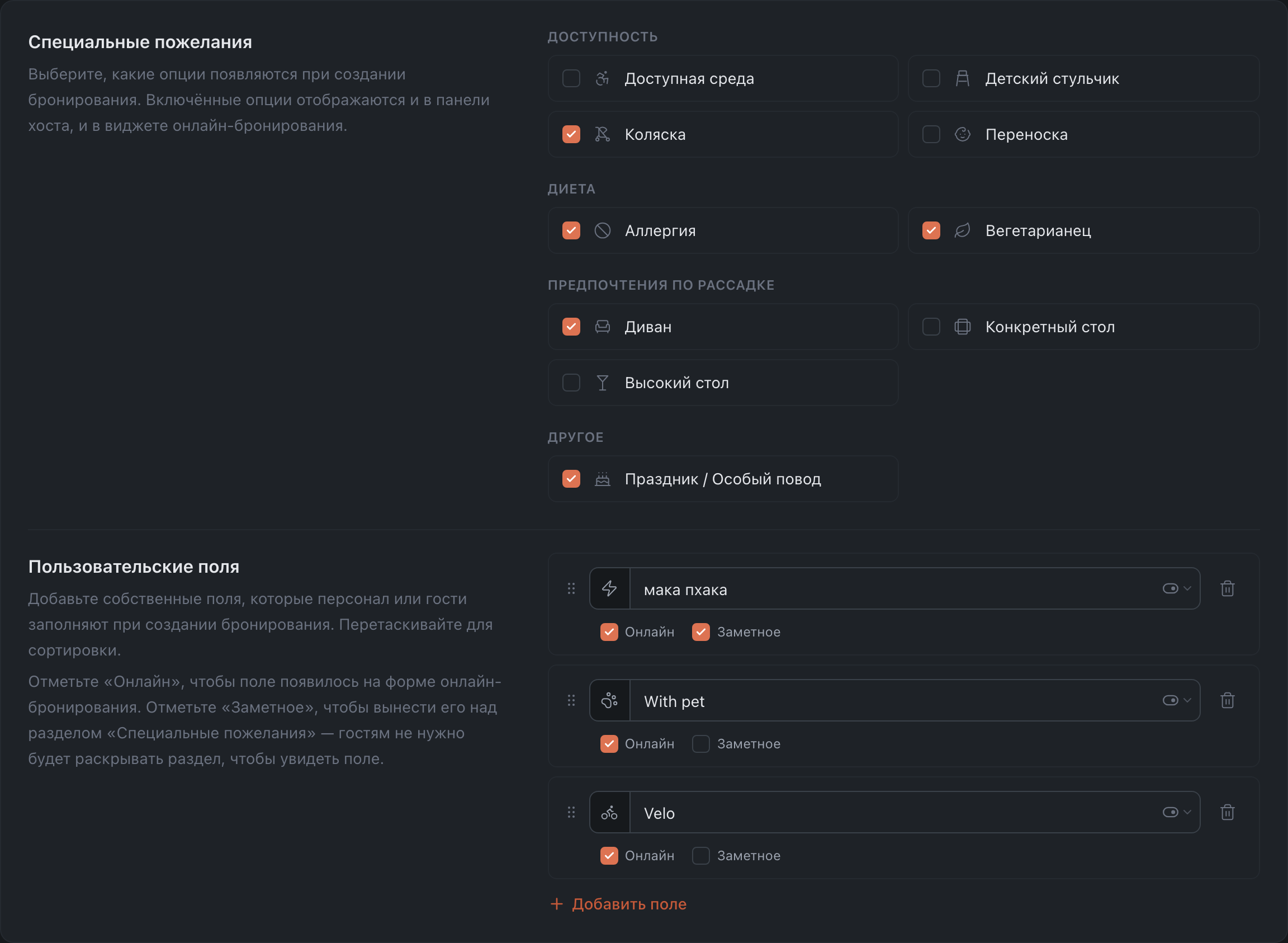Open paw icon picker for With pet
The height and width of the screenshot is (943, 1288).
tap(609, 700)
